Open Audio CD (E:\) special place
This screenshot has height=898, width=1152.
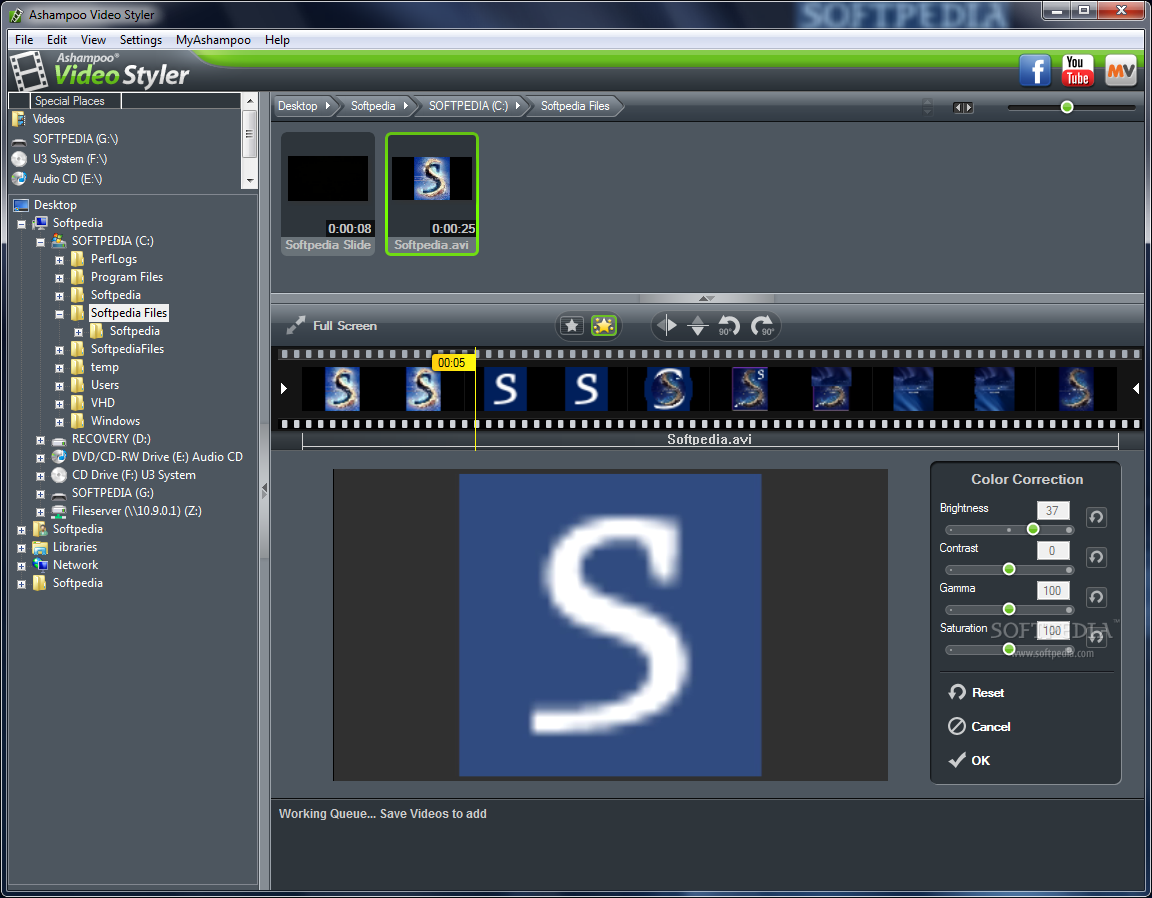[x=67, y=179]
